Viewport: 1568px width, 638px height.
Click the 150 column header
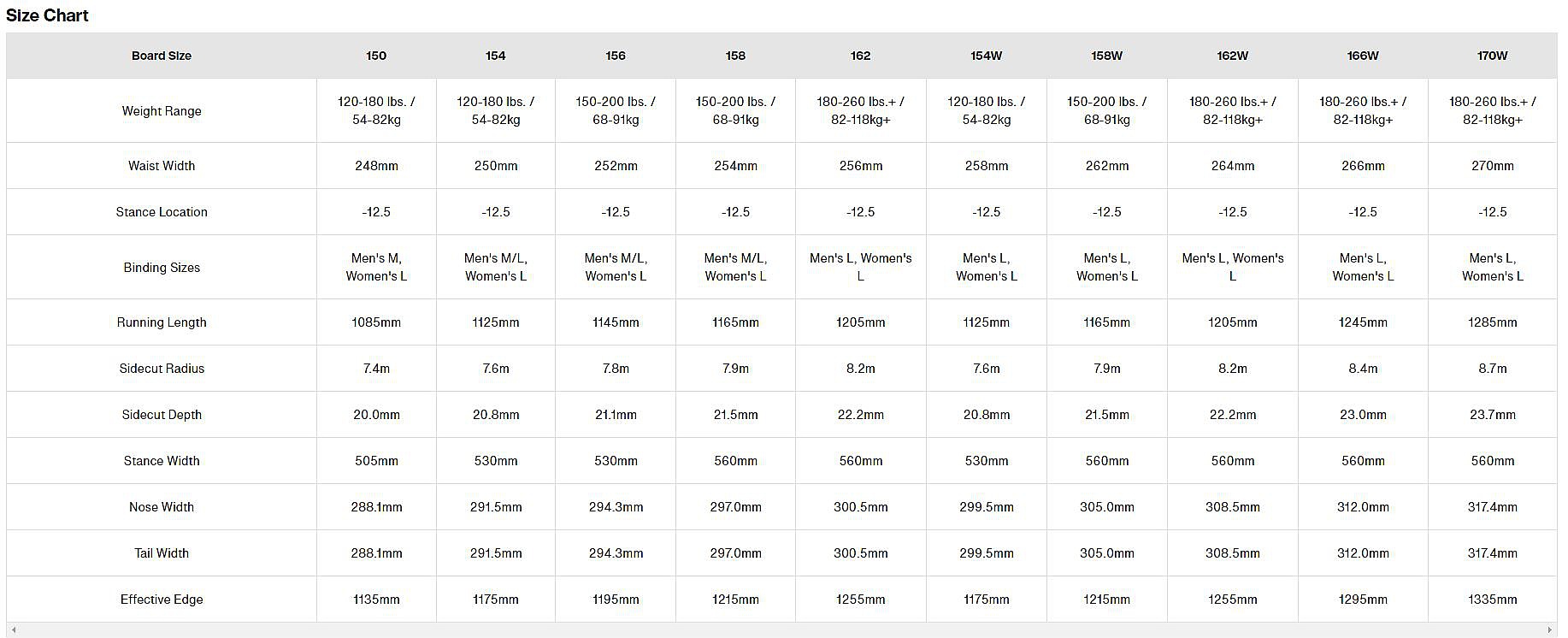pos(376,56)
